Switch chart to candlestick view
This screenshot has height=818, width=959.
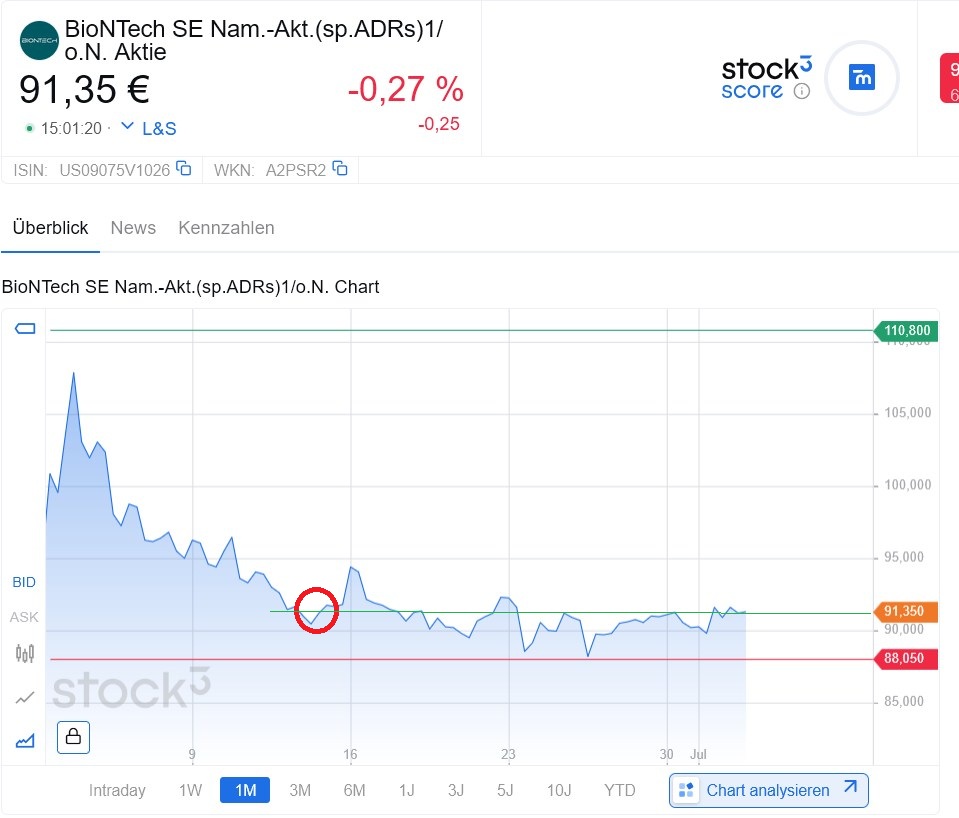click(25, 654)
